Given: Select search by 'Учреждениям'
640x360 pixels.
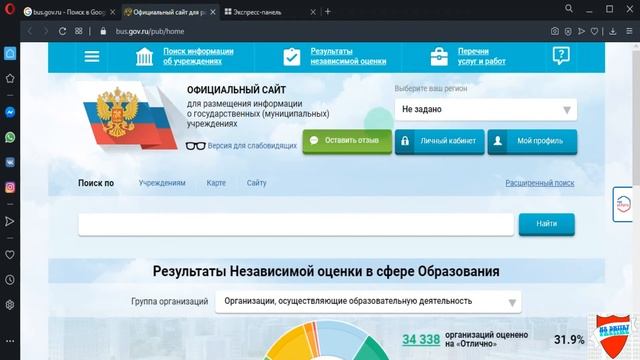Looking at the screenshot, I should coord(162,183).
